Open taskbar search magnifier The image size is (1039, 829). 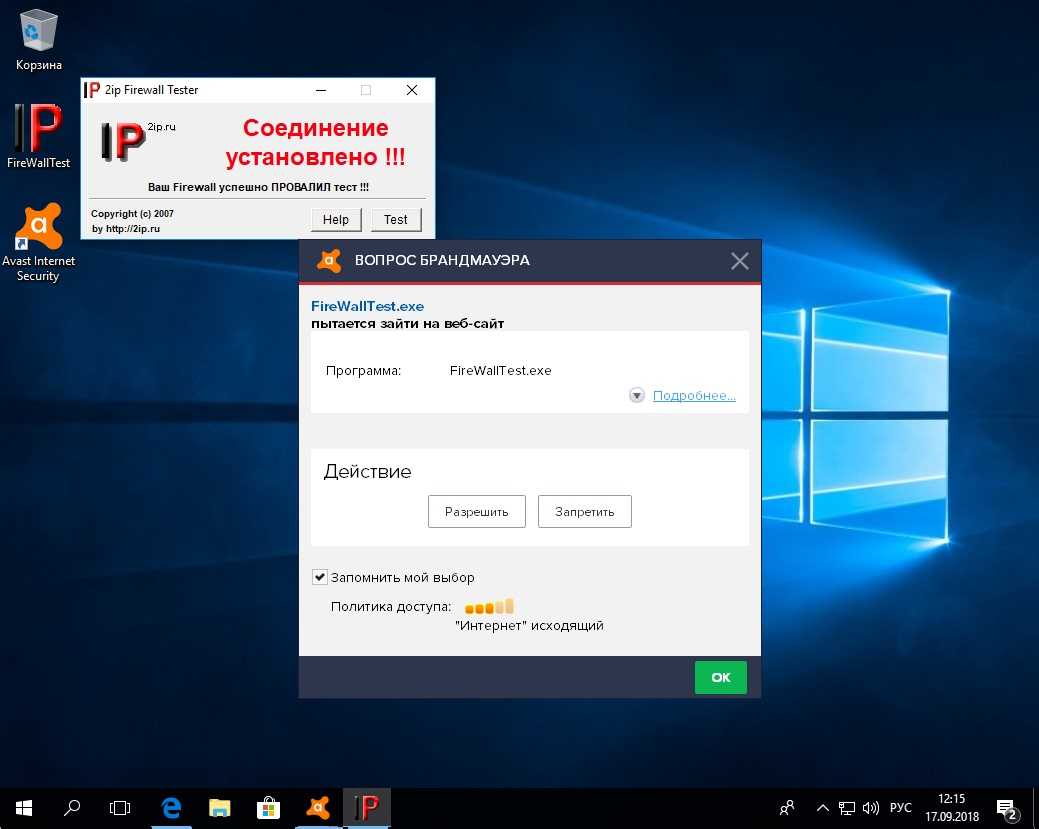point(72,808)
